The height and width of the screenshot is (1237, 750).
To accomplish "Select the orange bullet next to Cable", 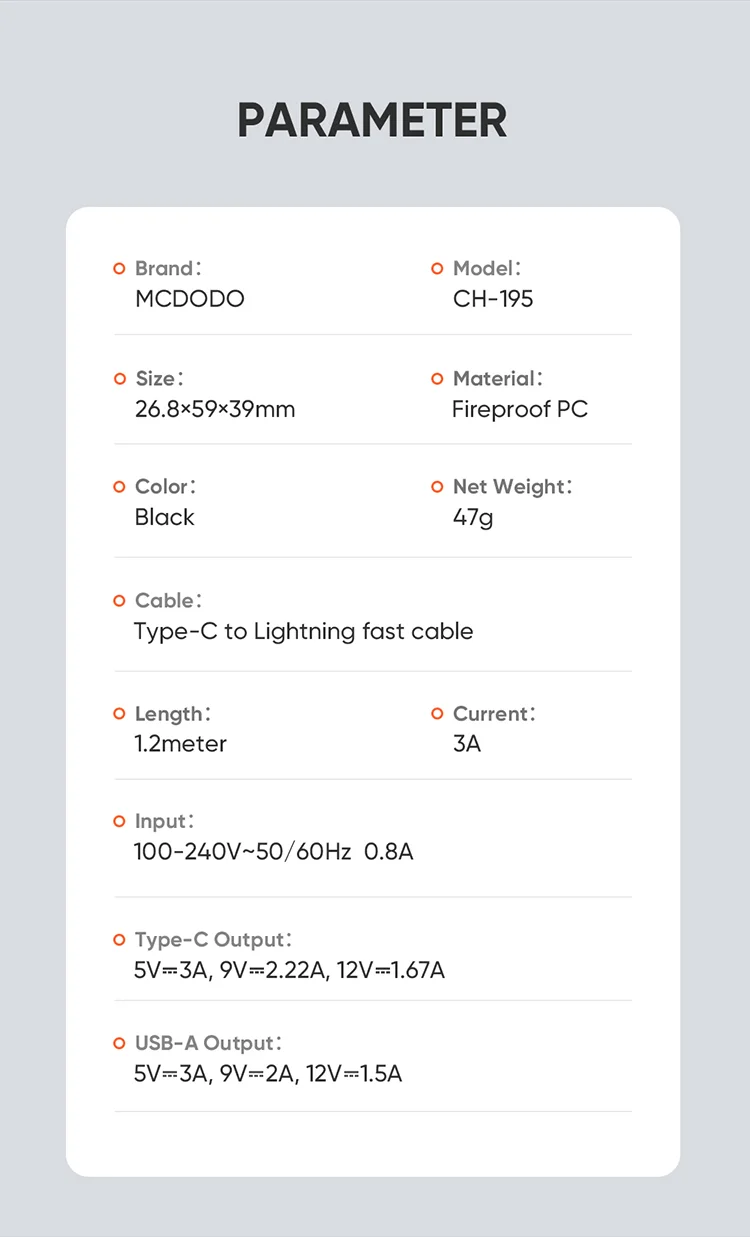I will 120,601.
